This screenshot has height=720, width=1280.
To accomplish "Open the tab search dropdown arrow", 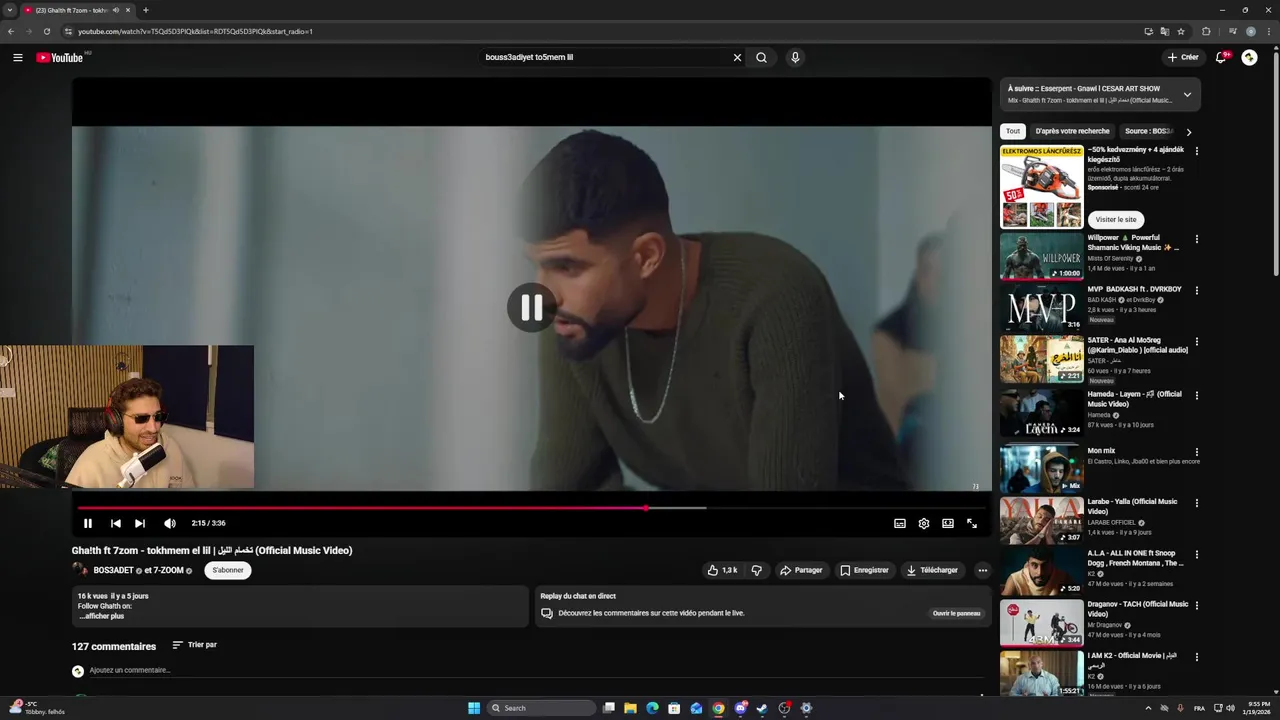I will tap(9, 10).
